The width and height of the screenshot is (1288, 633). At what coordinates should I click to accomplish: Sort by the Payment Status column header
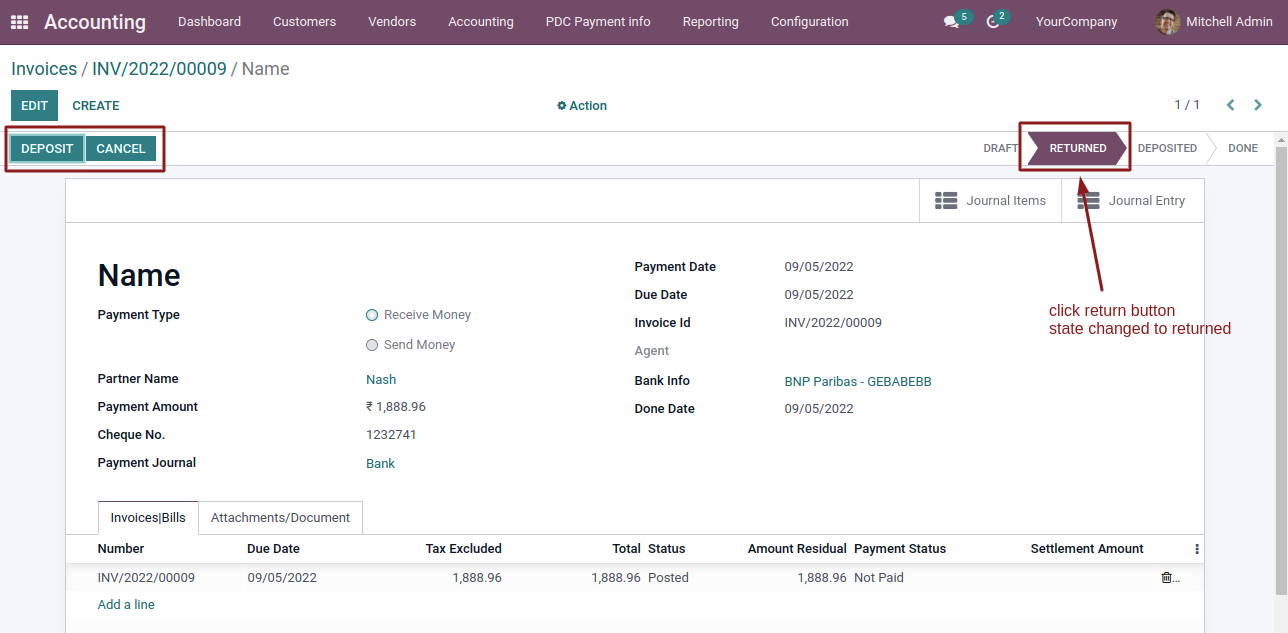[x=900, y=549]
